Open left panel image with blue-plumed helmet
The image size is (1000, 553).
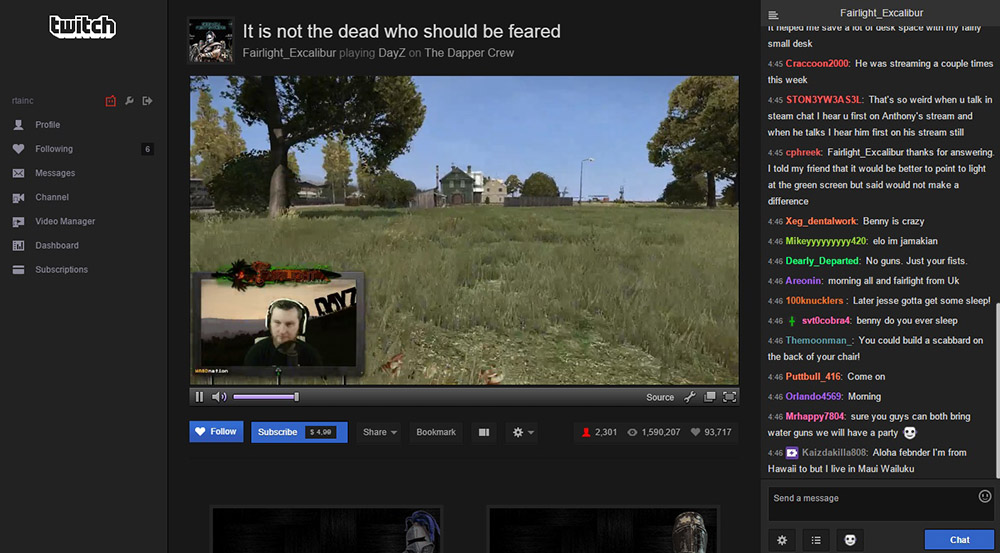click(x=327, y=529)
